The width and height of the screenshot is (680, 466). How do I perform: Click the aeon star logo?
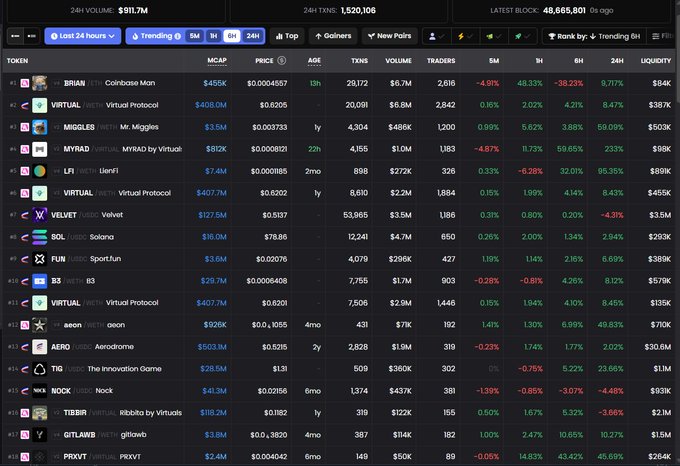pos(39,325)
